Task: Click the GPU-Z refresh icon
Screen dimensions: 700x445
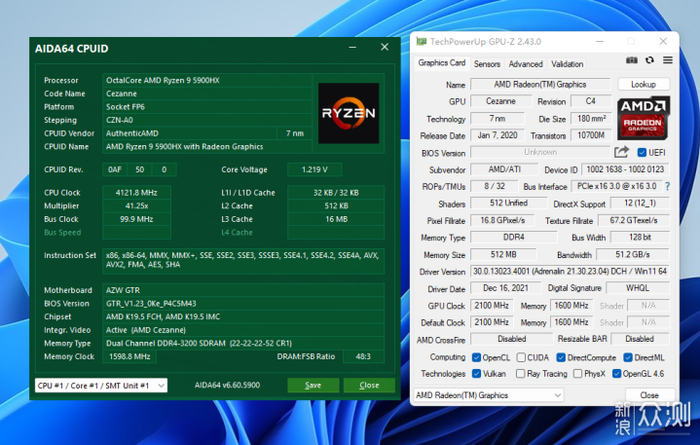Action: [x=649, y=62]
